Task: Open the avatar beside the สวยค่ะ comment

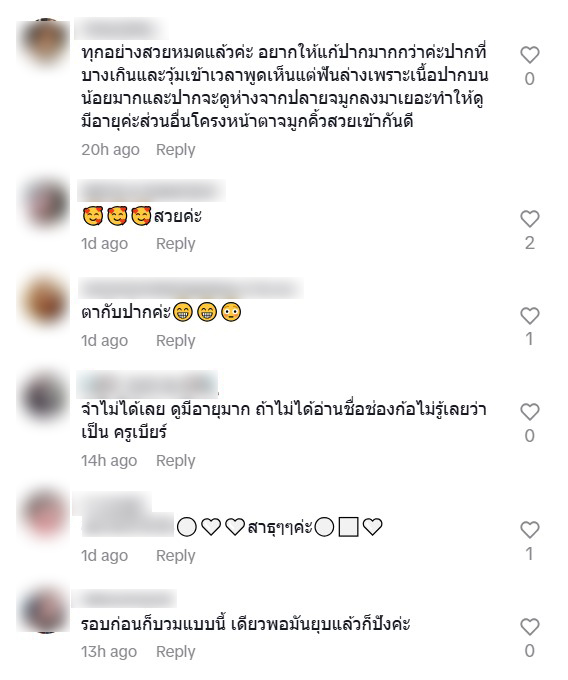Action: 43,206
